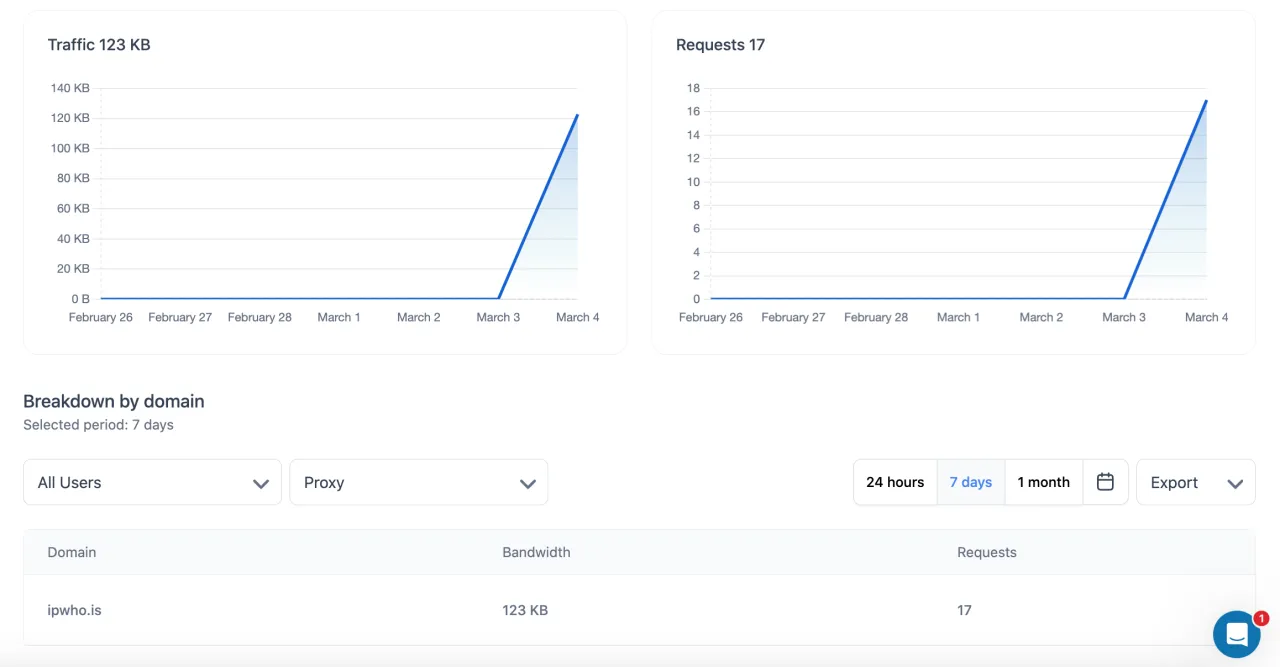Click the Domain column header

click(72, 552)
